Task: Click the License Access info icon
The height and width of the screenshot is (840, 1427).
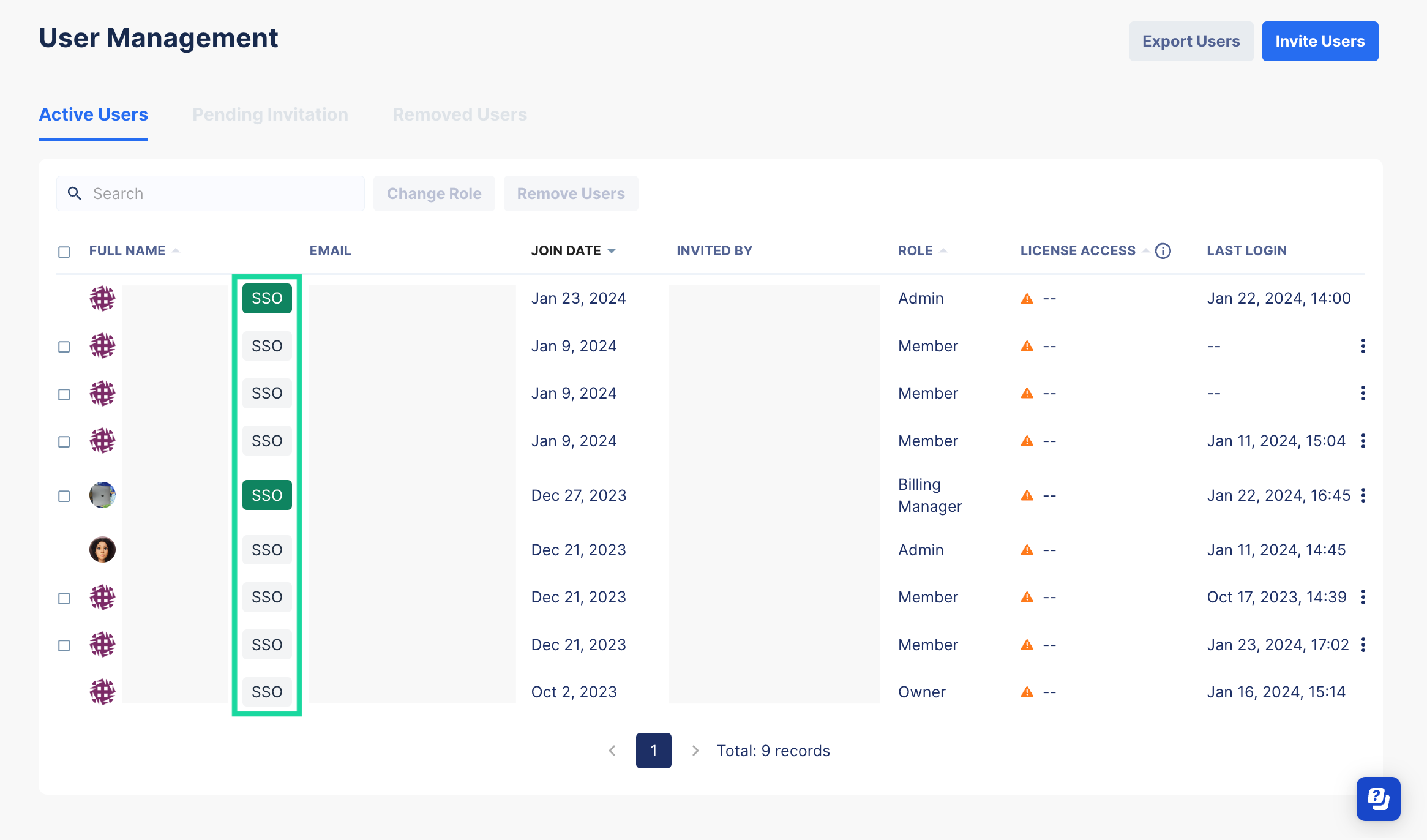Action: (x=1163, y=251)
